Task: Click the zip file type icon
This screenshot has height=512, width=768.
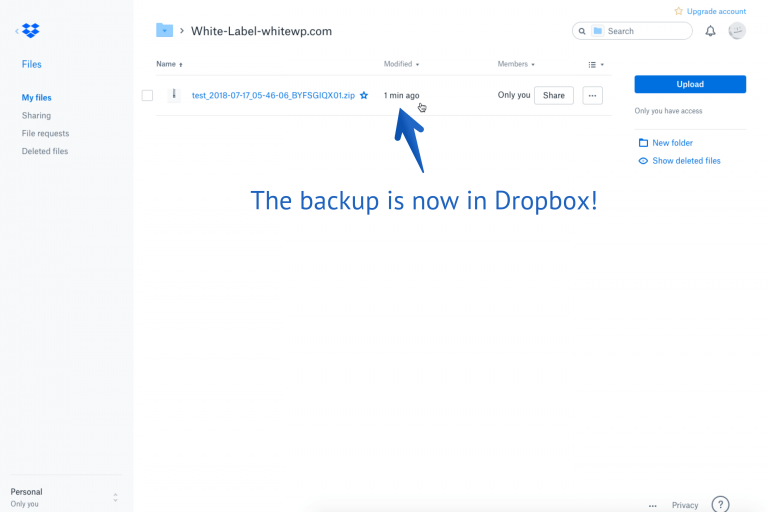Action: pos(174,95)
